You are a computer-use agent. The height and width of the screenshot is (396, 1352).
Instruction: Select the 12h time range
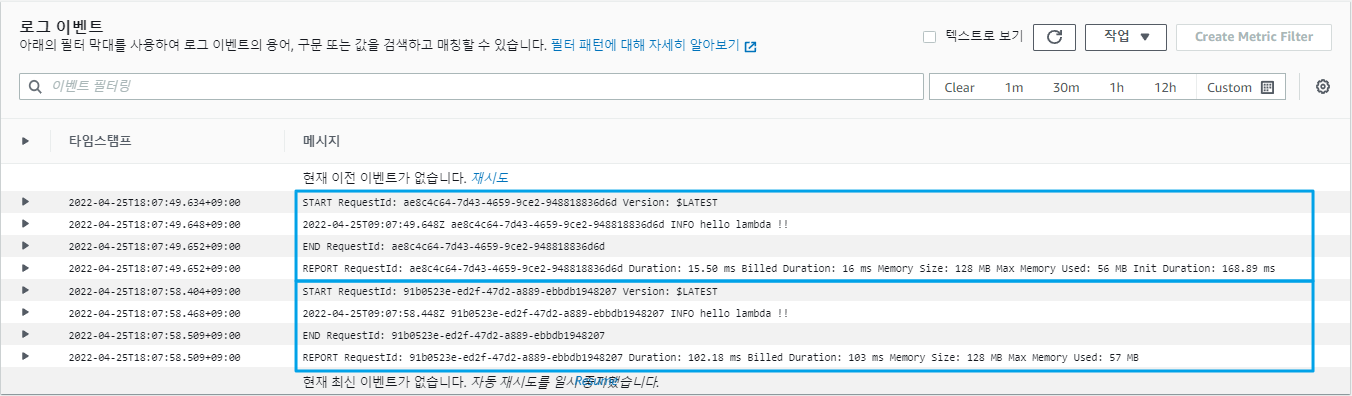click(x=1165, y=87)
